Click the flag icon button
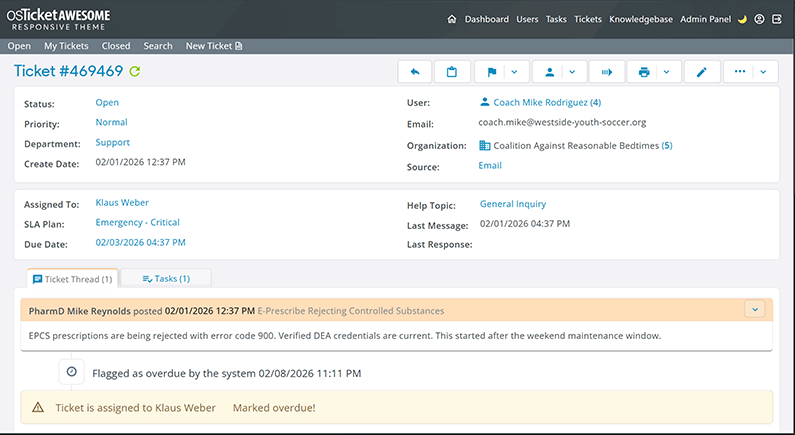795x435 pixels. [x=491, y=72]
